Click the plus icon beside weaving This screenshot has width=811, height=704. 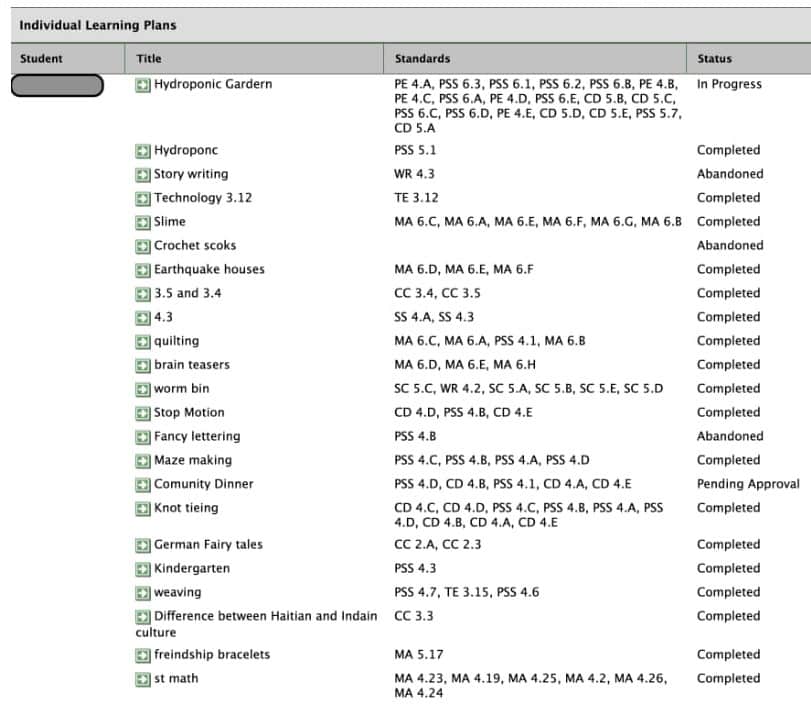tap(143, 593)
